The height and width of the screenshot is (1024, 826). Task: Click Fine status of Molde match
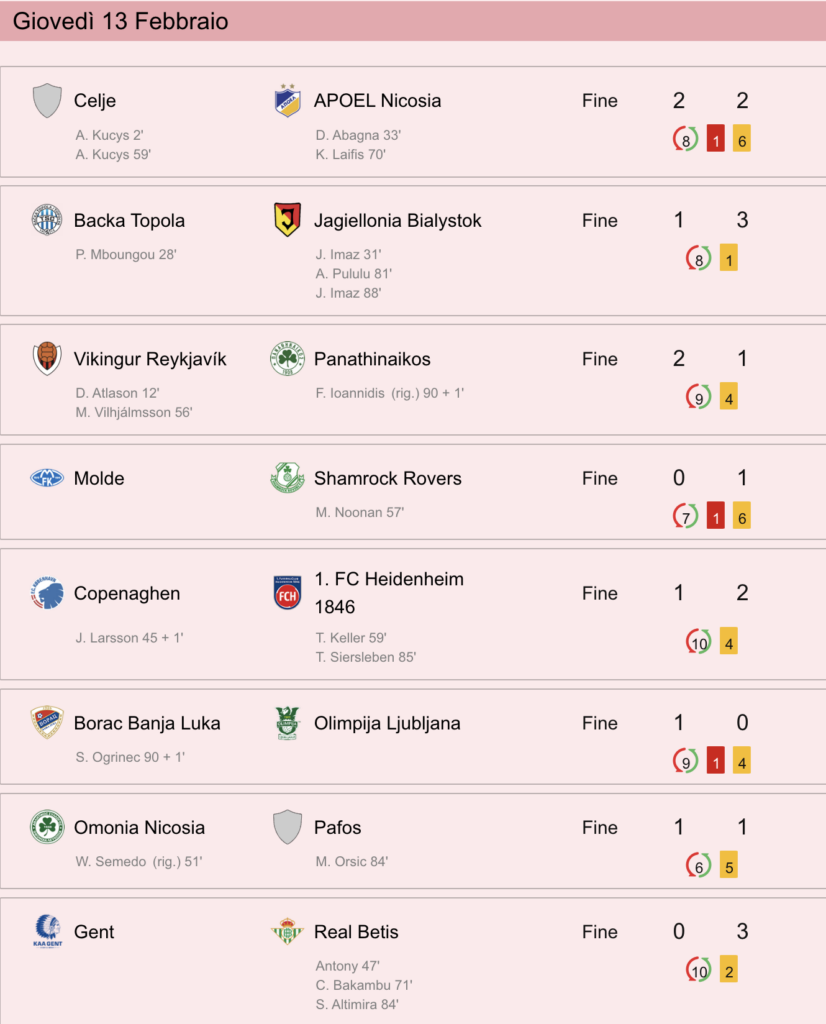(600, 478)
